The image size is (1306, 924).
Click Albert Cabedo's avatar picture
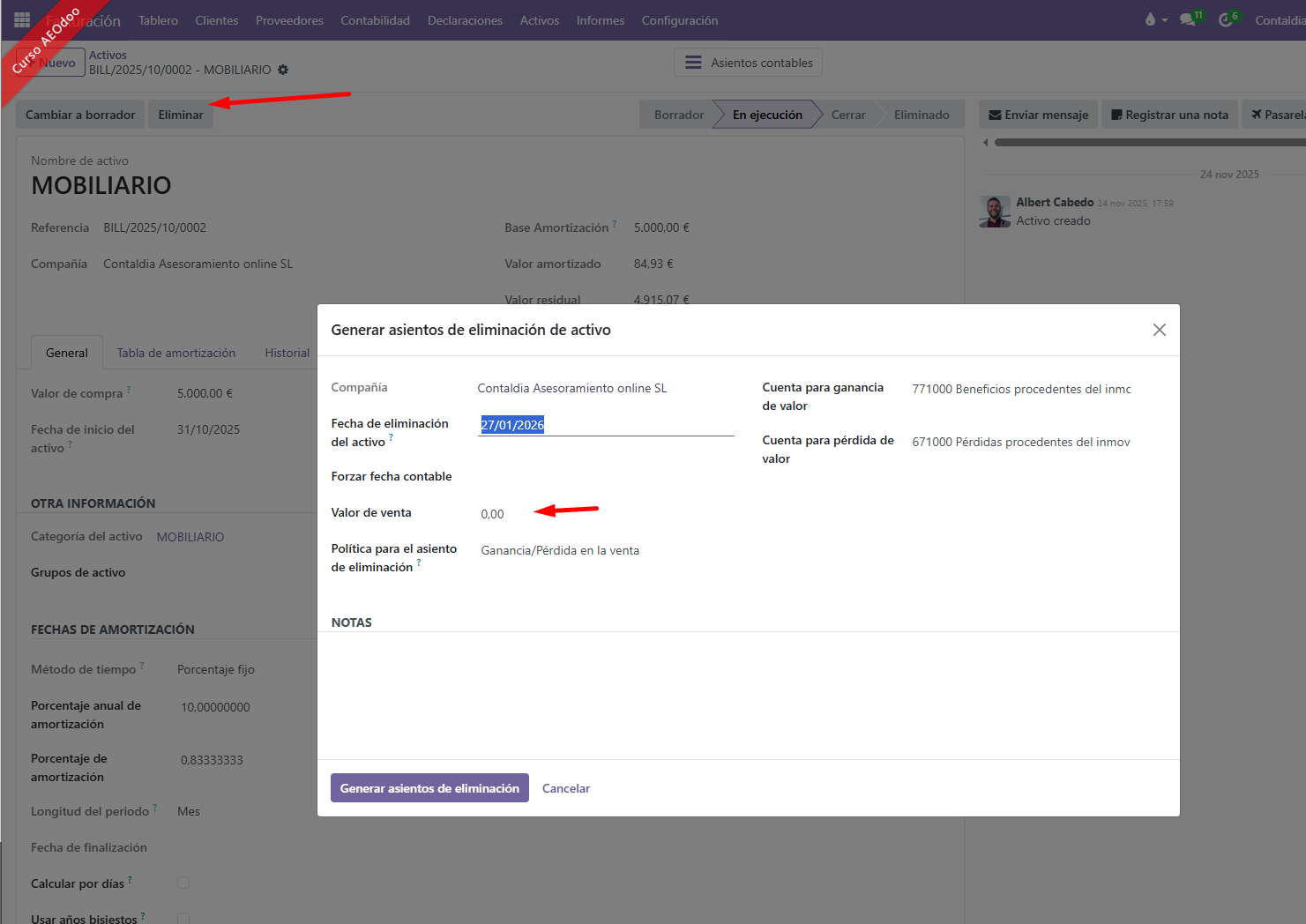click(995, 212)
